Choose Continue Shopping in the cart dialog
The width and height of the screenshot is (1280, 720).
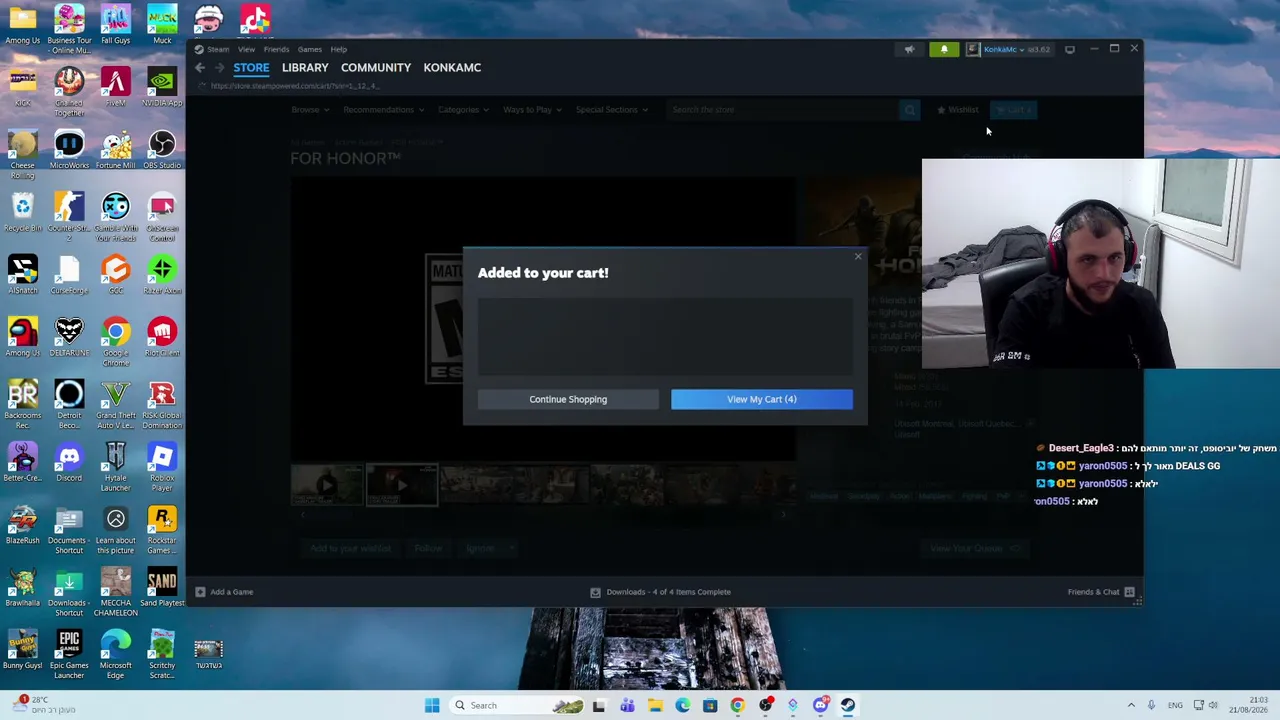568,399
